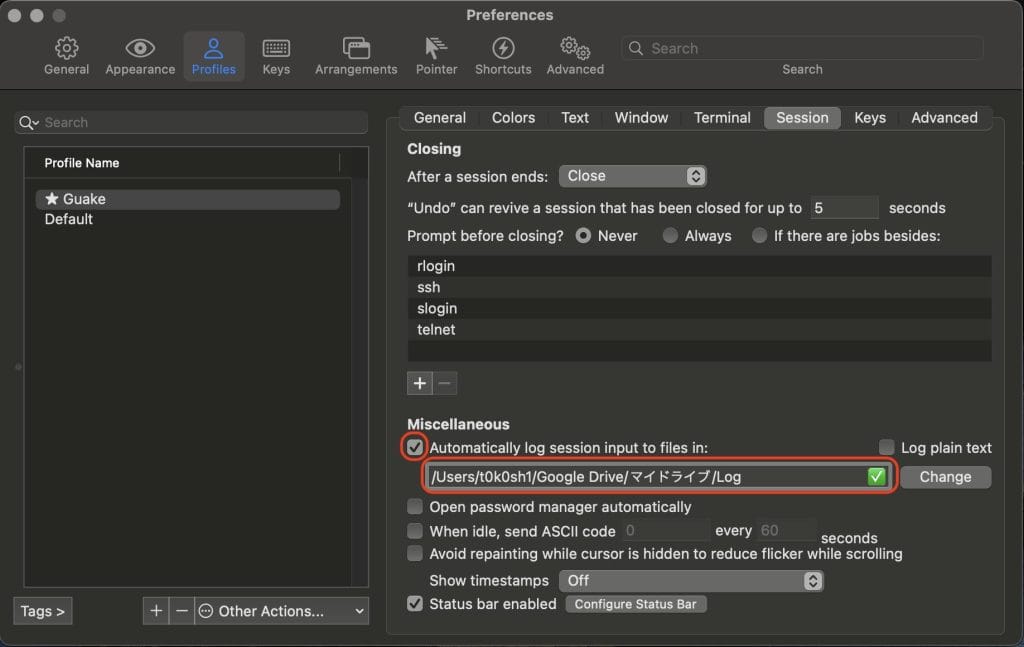This screenshot has height=647, width=1024.
Task: Open Arrangements preferences icon
Action: coord(356,48)
